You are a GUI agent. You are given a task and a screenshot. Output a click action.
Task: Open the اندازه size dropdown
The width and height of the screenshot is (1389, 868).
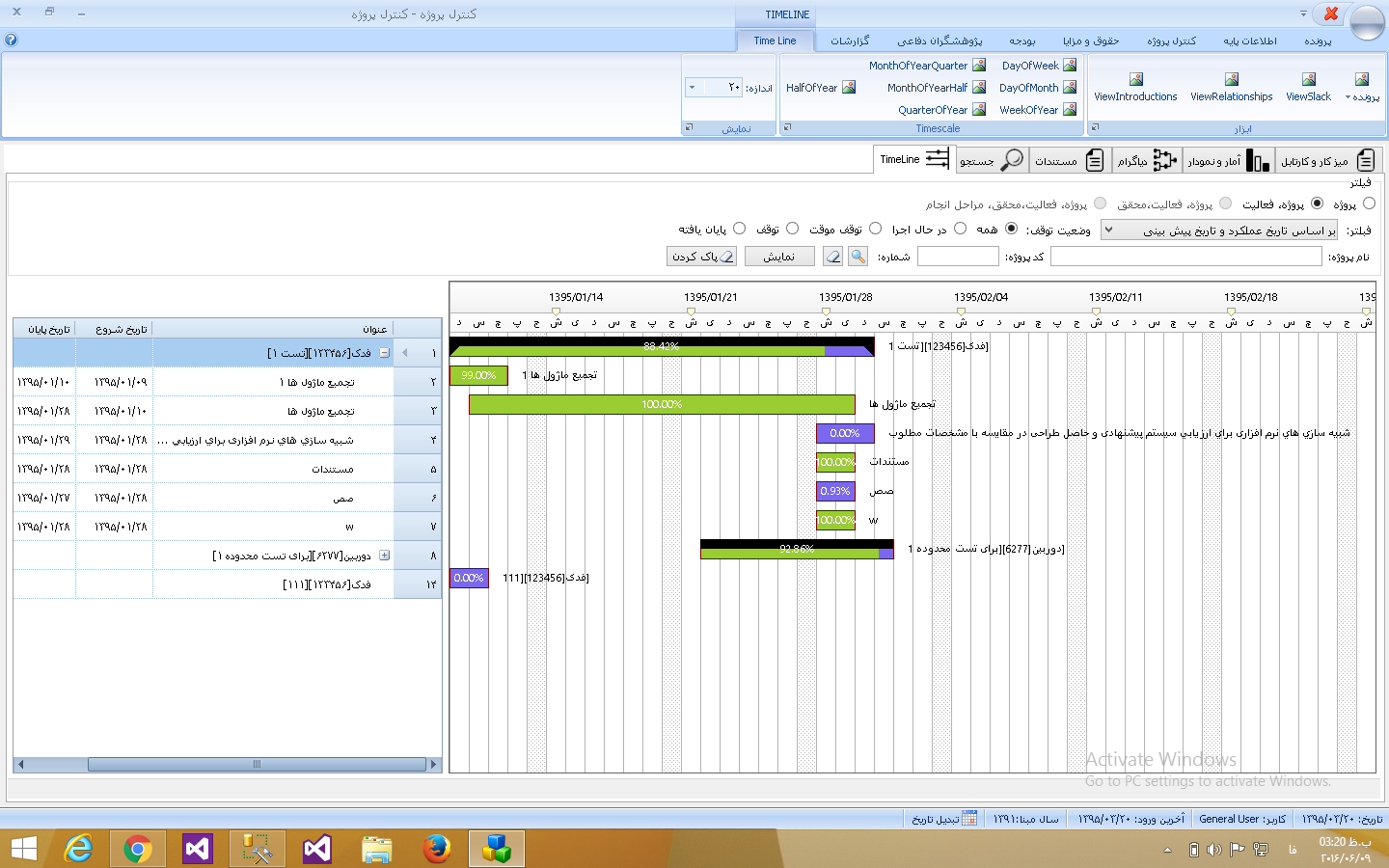point(692,88)
